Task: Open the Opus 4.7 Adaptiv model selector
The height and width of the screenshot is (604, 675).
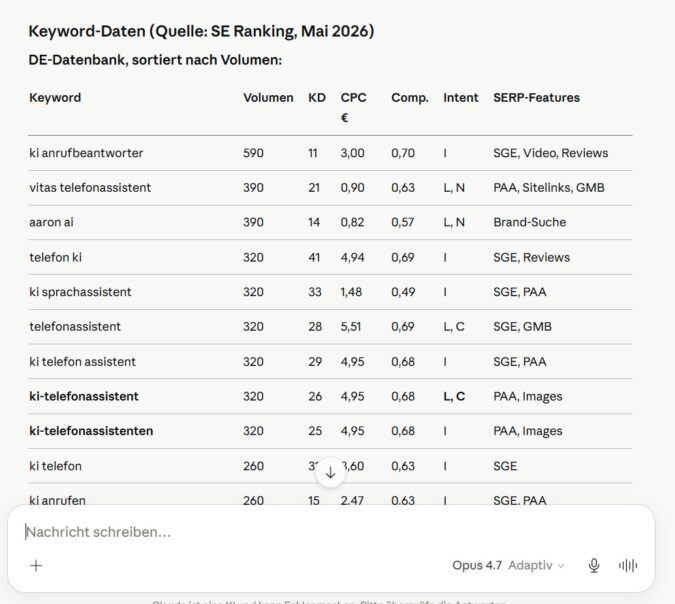Action: tap(508, 565)
